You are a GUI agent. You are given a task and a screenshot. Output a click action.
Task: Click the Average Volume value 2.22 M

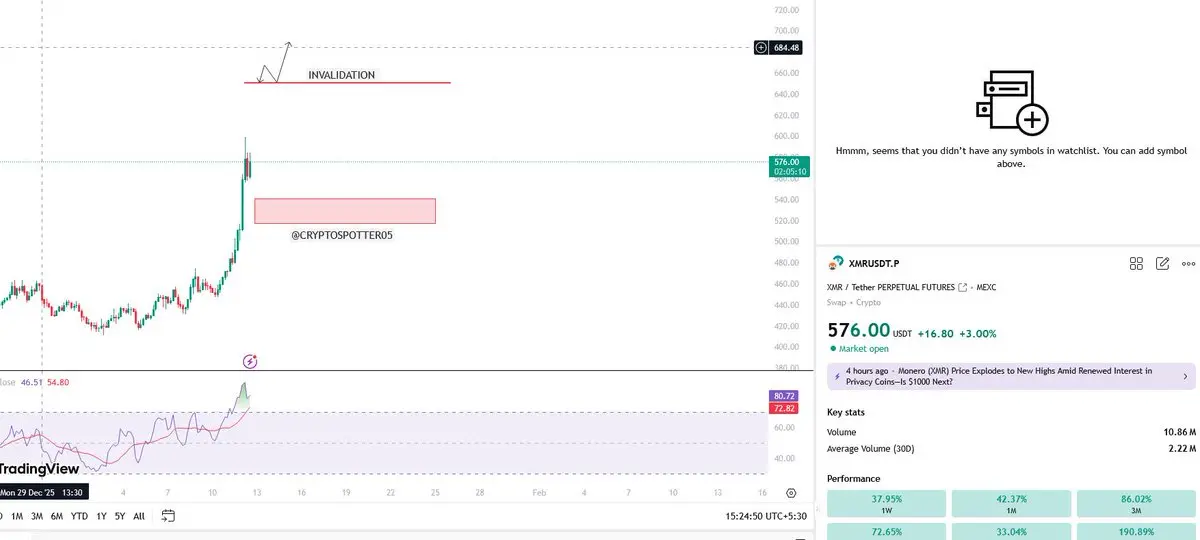pyautogui.click(x=1182, y=448)
